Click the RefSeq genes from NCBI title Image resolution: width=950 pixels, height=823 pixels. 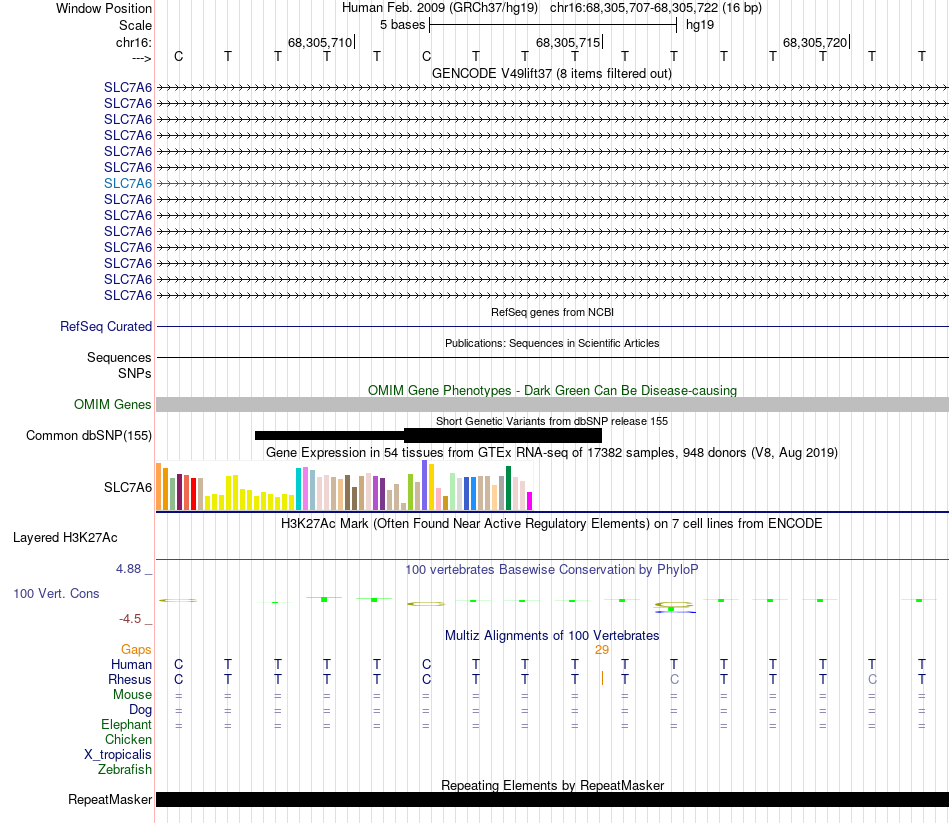552,312
